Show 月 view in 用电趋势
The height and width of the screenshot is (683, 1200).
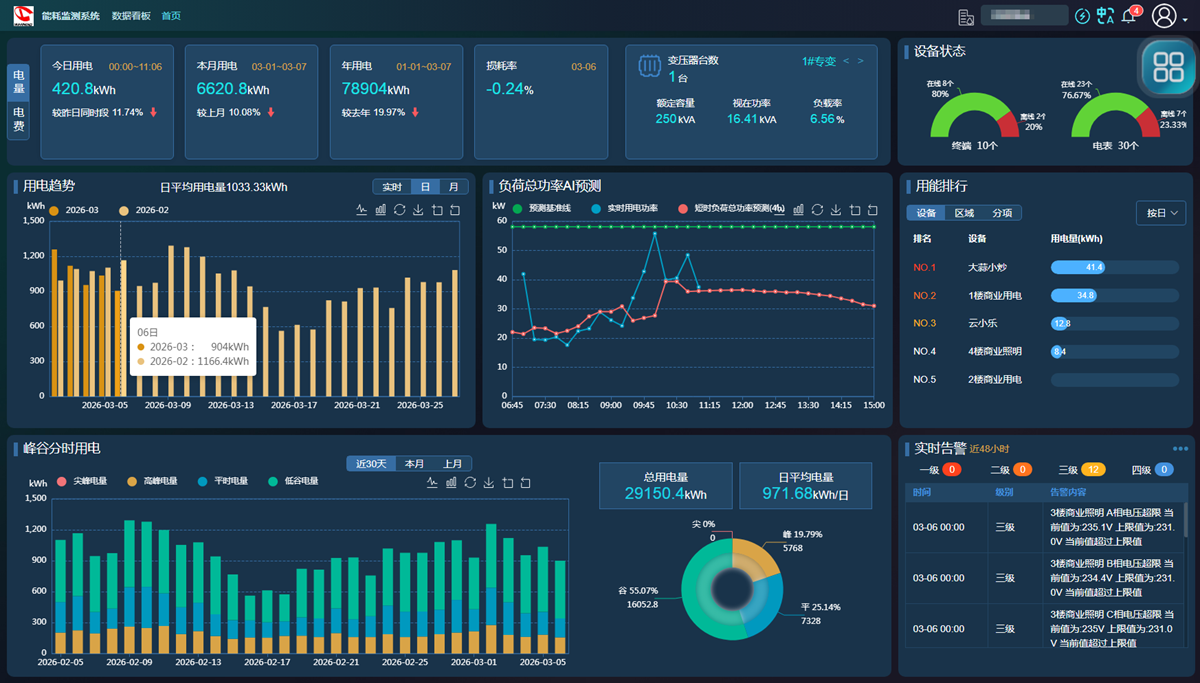click(453, 187)
